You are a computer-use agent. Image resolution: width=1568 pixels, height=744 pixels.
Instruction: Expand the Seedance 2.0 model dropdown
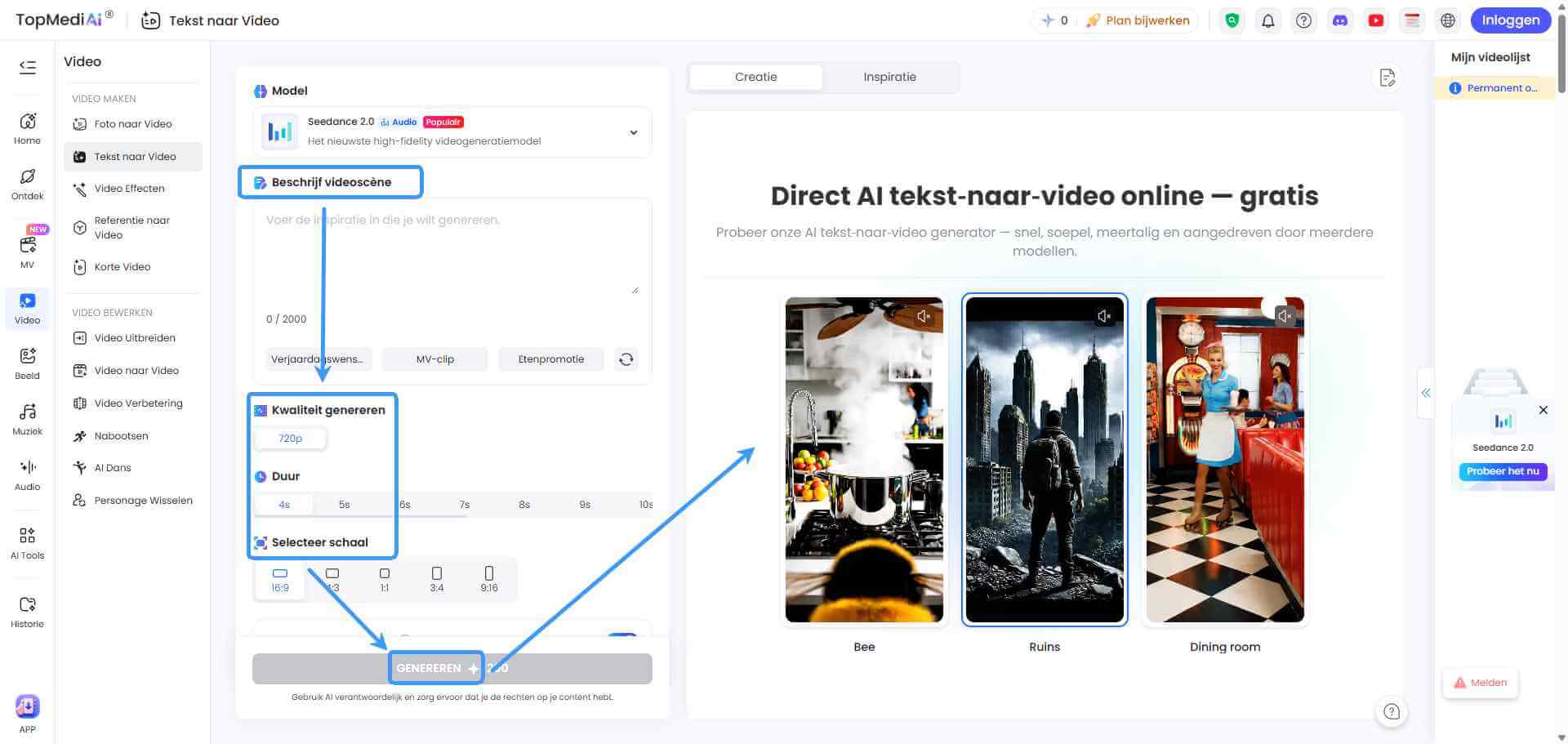633,132
